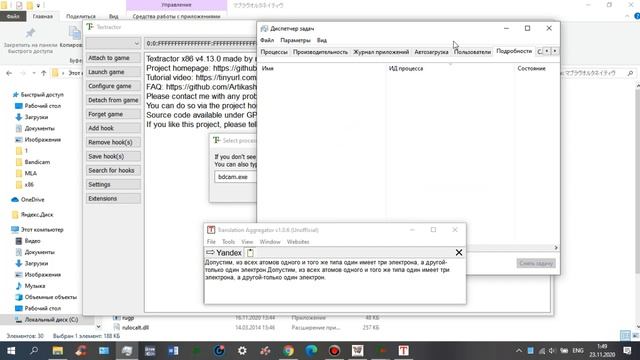Open the Settings gear on taskbar
This screenshot has width=640, height=360.
pos(242,351)
